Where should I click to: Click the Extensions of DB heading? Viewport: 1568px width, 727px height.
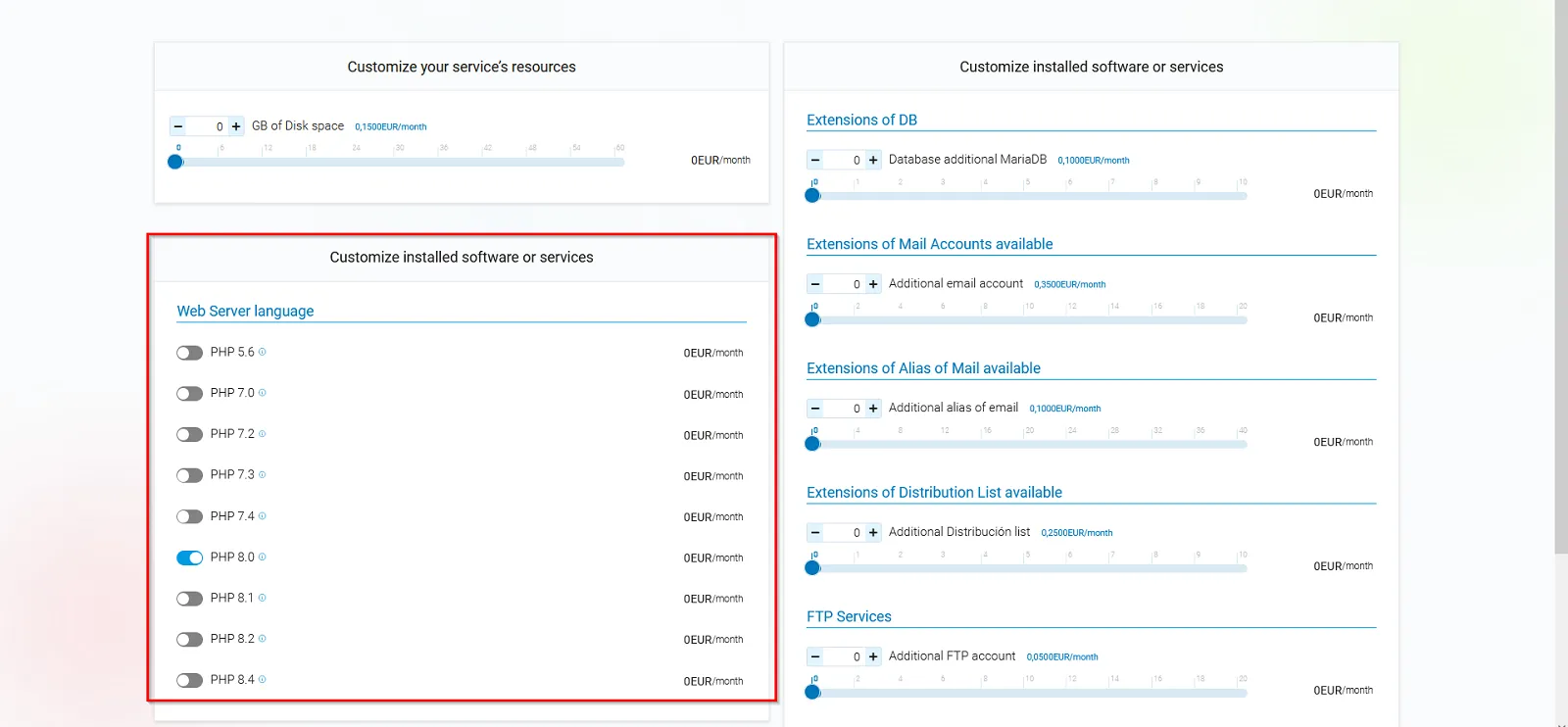coord(861,120)
